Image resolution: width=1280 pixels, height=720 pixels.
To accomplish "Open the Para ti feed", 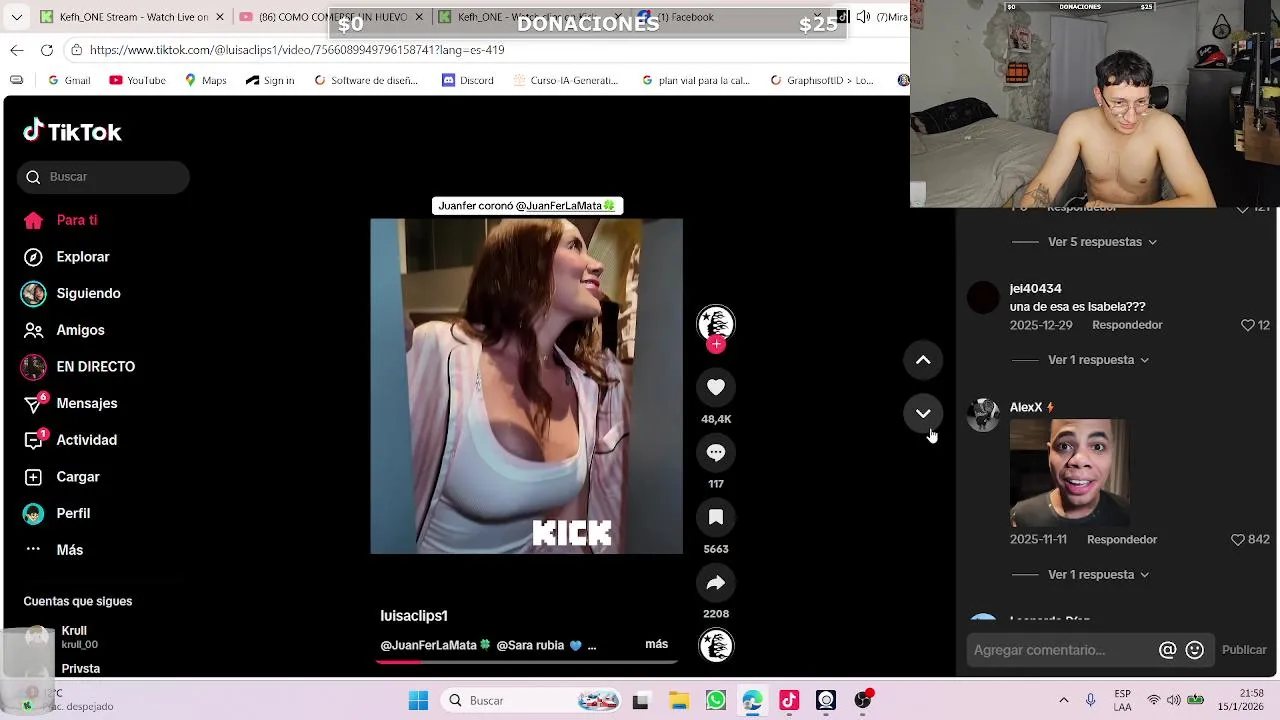I will (60, 220).
